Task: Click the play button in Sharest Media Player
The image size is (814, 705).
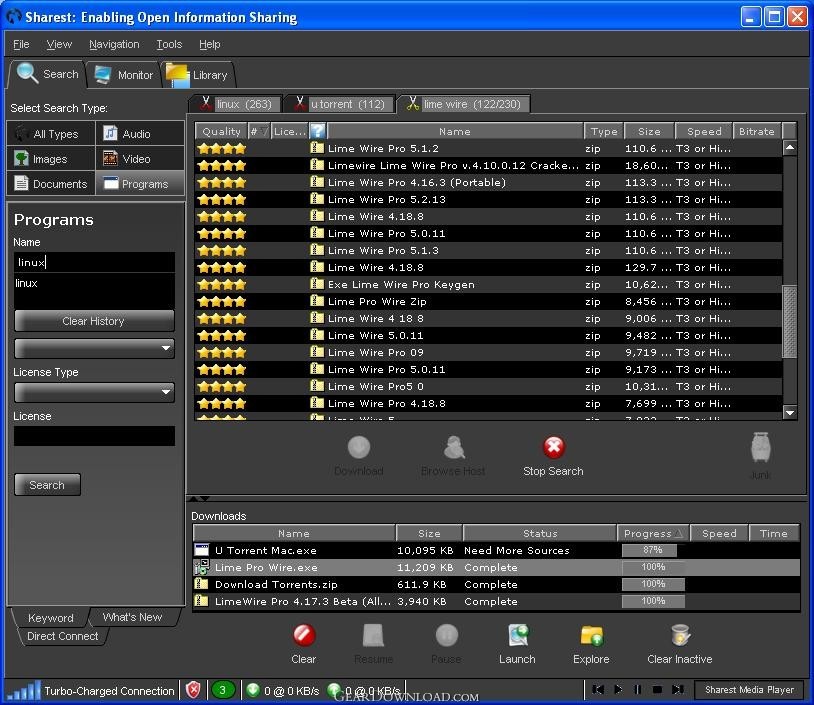Action: (617, 689)
